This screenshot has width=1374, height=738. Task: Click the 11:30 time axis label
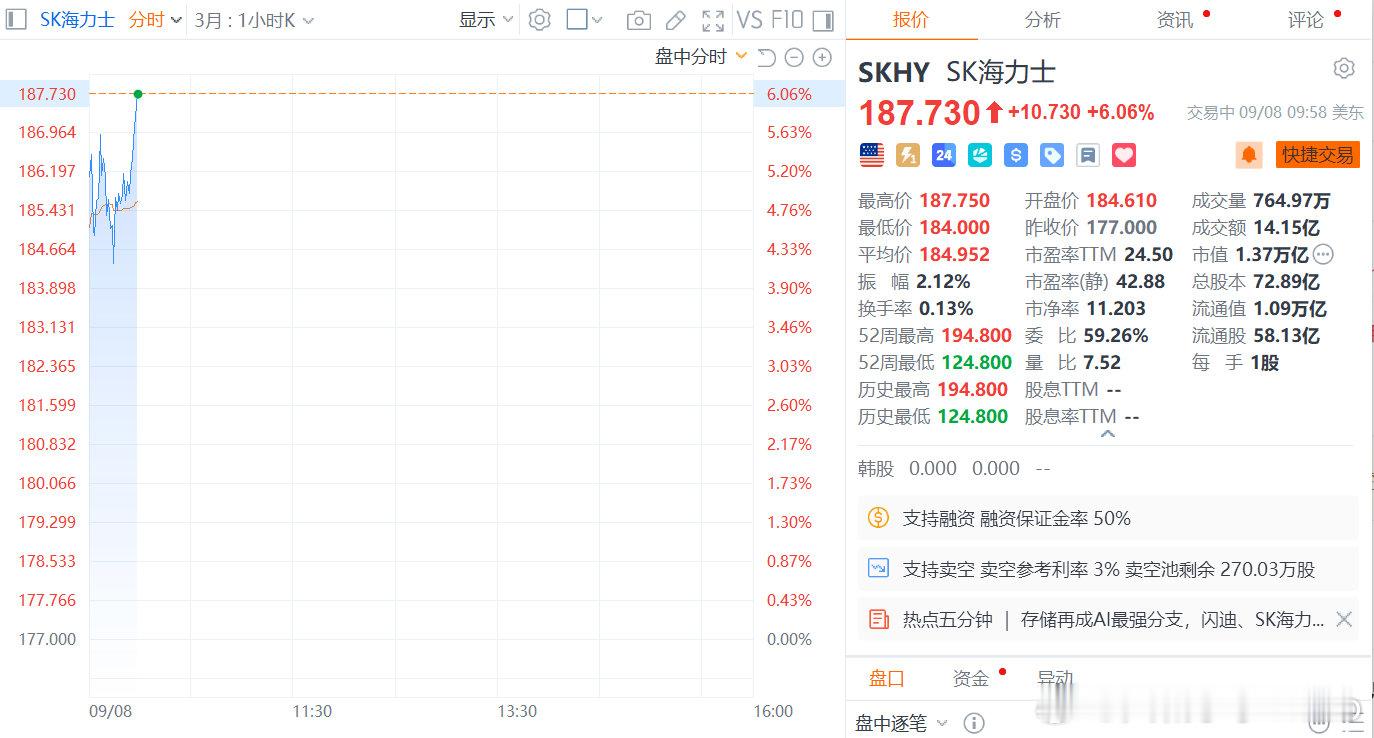(313, 711)
